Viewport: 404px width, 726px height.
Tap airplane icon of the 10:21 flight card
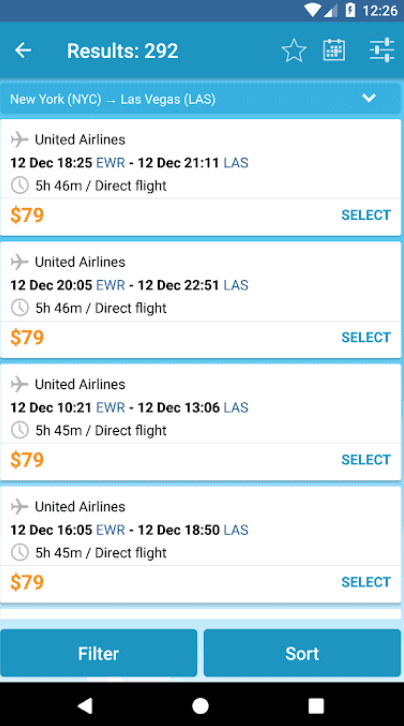19,384
